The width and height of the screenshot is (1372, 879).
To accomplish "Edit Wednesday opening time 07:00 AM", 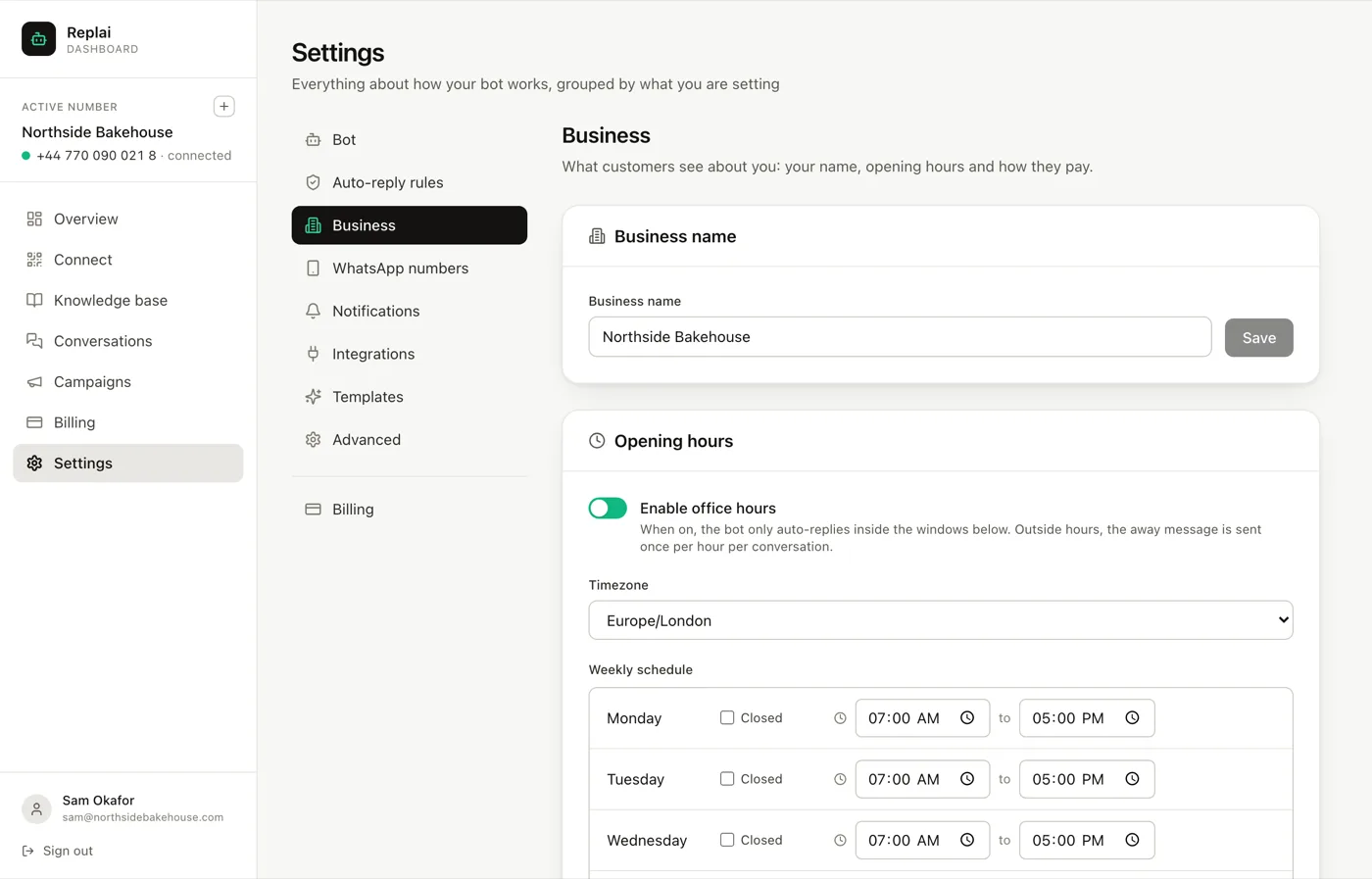I will pos(922,840).
